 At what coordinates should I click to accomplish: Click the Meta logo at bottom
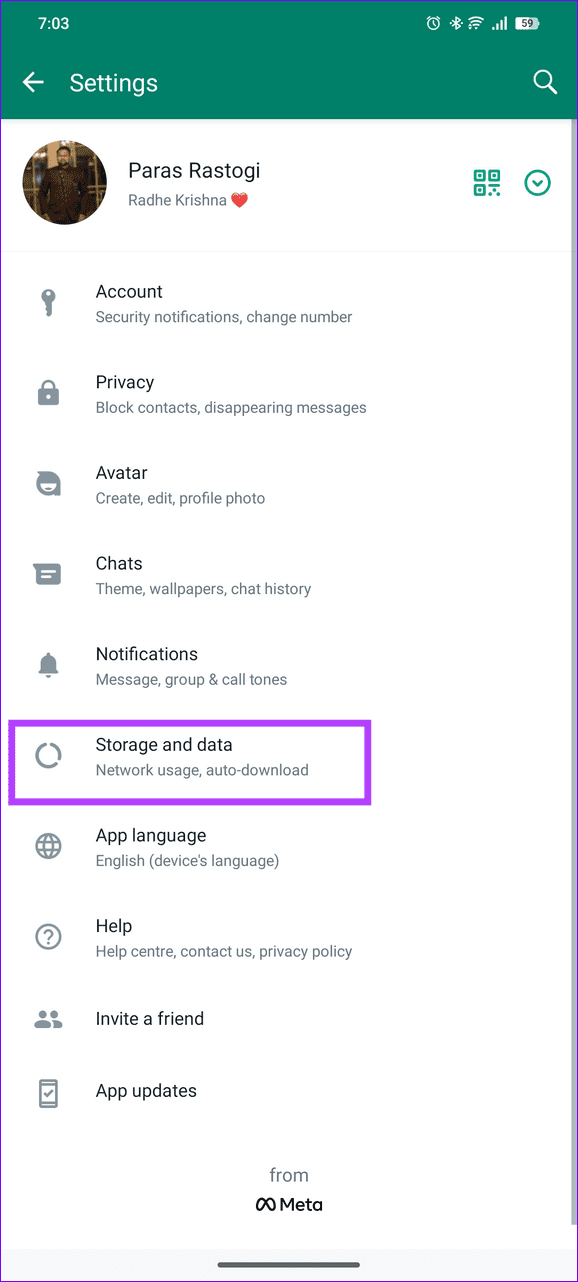(289, 1204)
